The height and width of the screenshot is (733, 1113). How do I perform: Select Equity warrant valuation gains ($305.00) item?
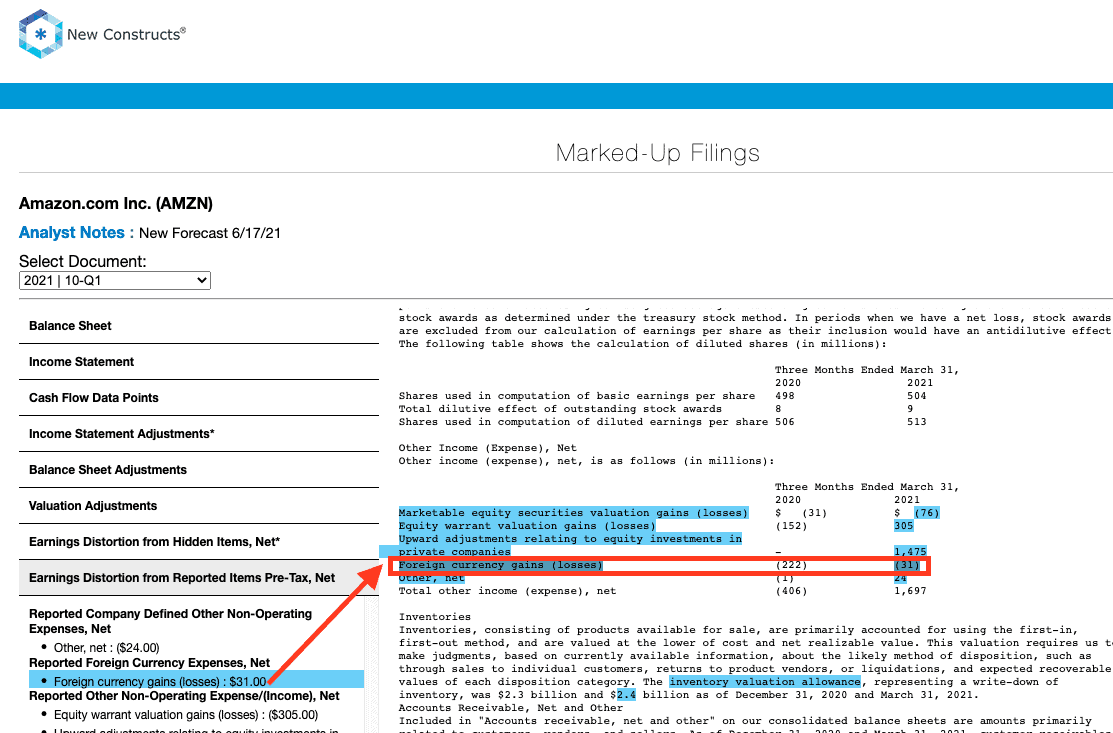[x=186, y=715]
